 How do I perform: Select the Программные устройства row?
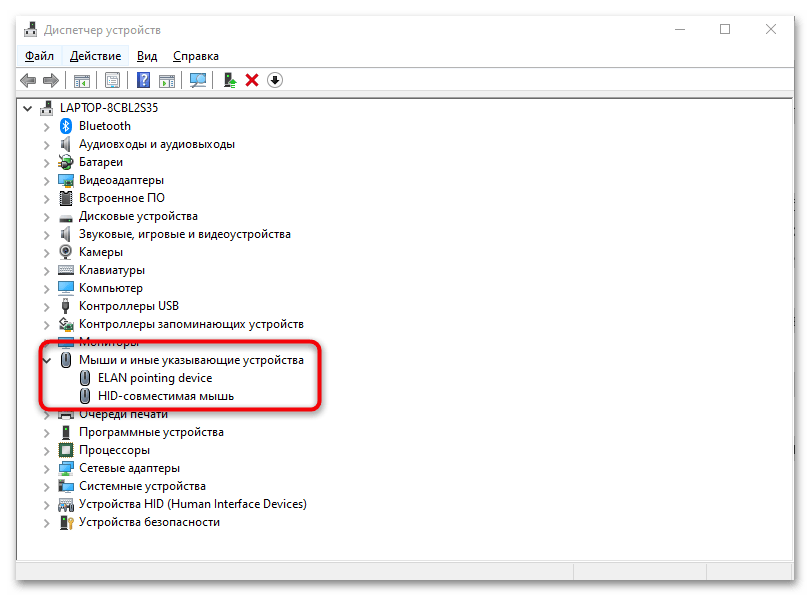point(151,432)
